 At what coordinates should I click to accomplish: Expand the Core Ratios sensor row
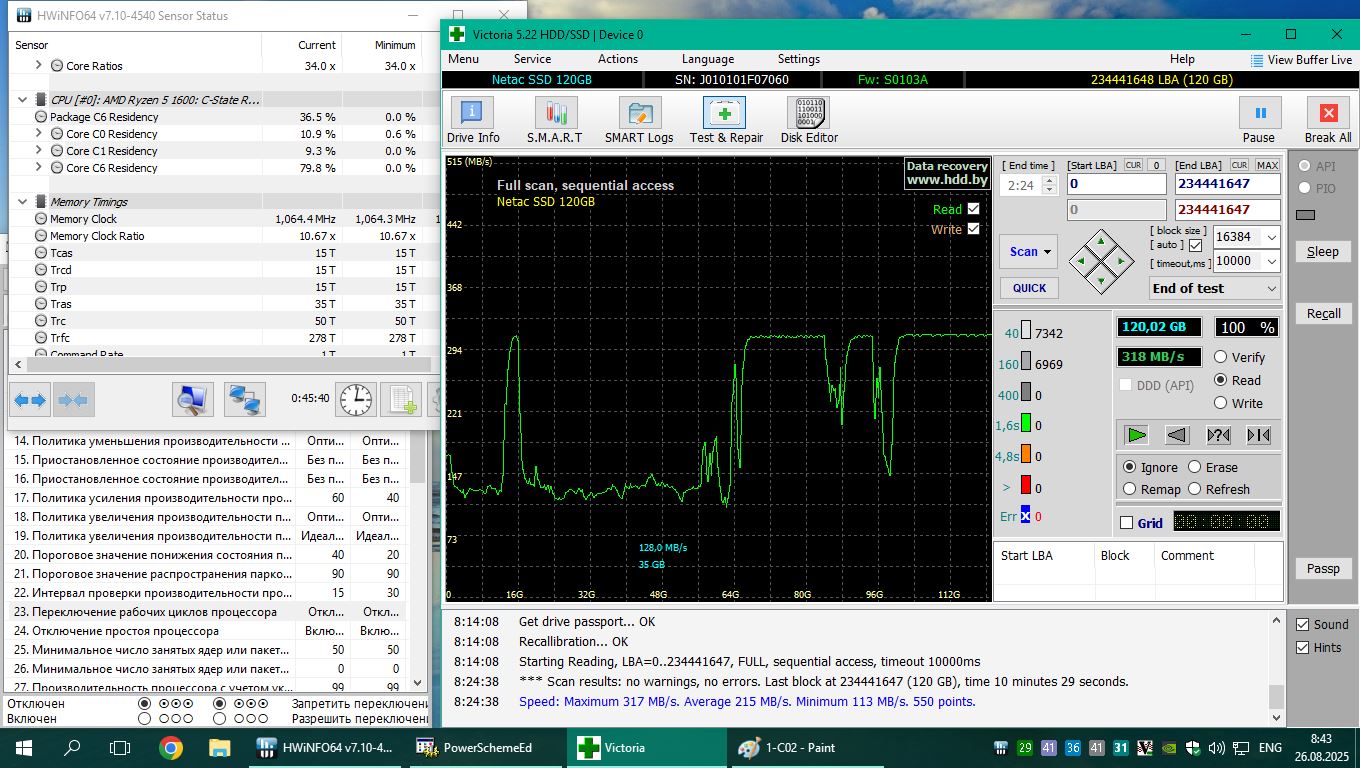(39, 66)
